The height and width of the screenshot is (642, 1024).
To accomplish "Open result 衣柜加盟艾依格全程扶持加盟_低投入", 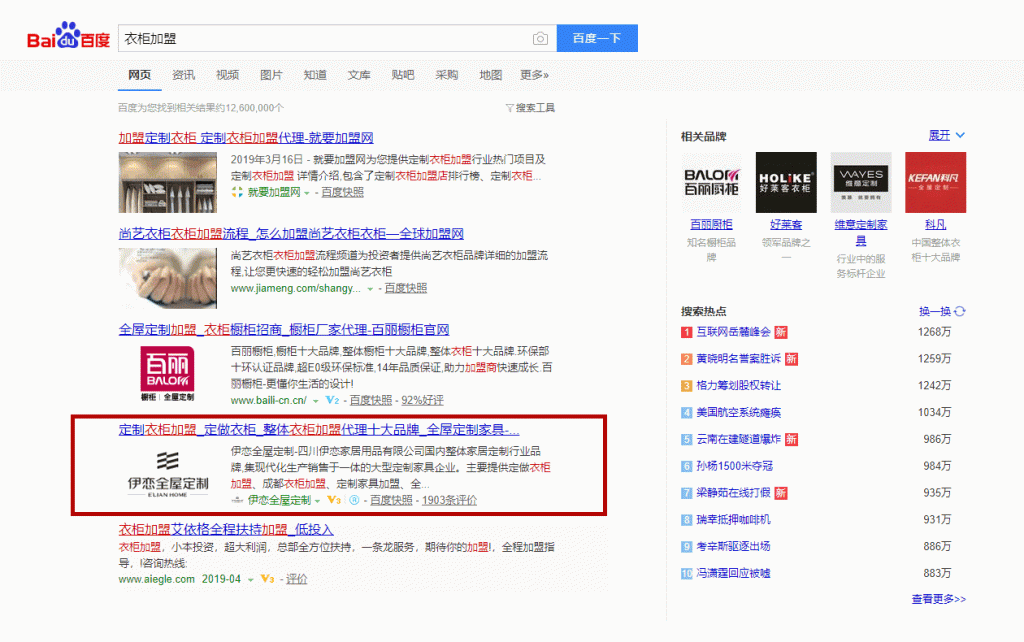I will tap(226, 530).
